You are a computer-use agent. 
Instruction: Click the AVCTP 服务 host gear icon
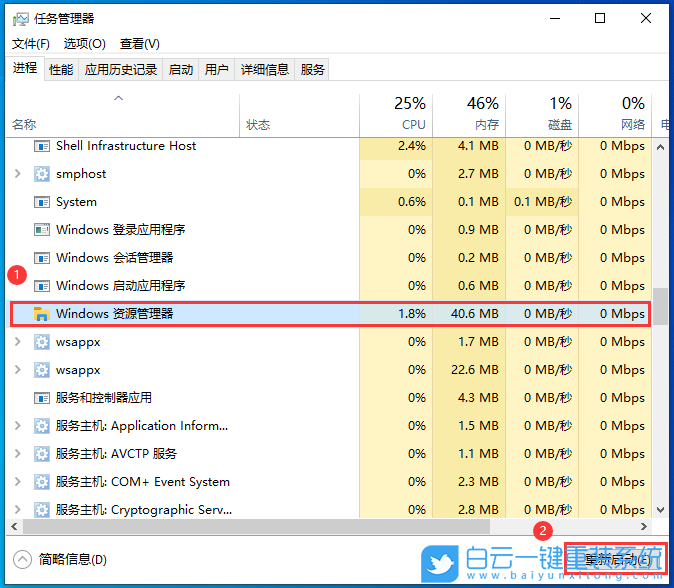coord(42,454)
